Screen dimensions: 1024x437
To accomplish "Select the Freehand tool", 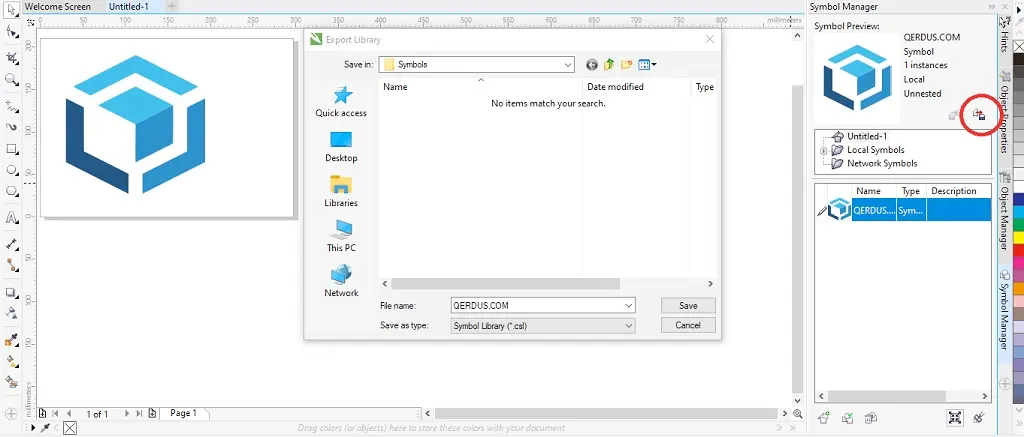I will tap(11, 106).
